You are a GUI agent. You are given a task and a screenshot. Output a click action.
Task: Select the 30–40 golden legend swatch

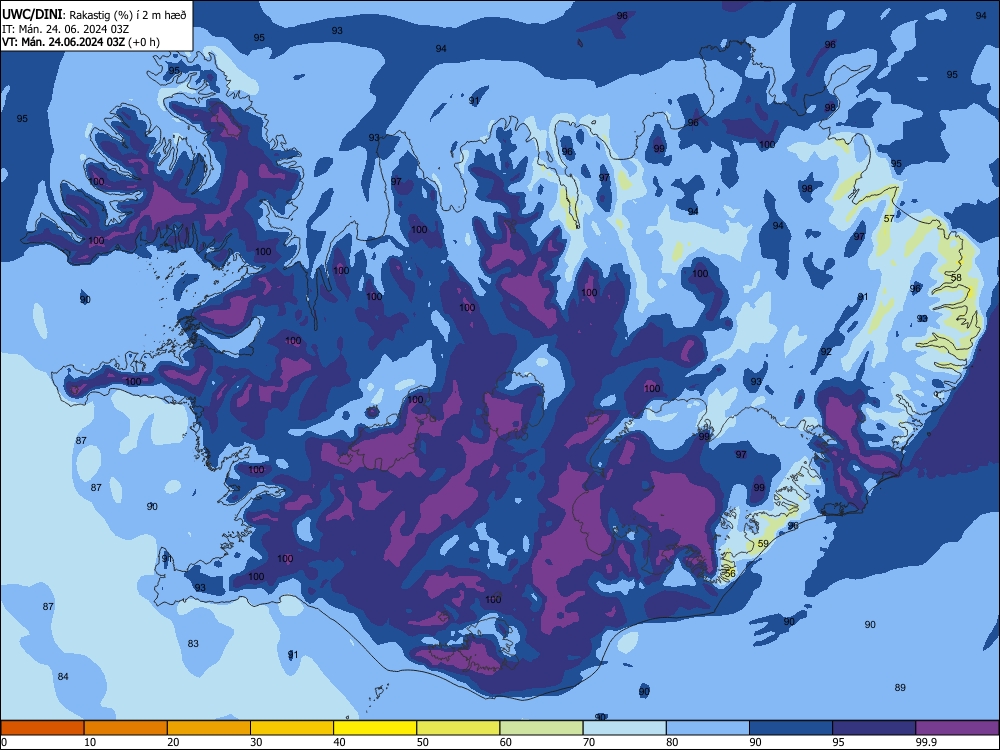[292, 728]
